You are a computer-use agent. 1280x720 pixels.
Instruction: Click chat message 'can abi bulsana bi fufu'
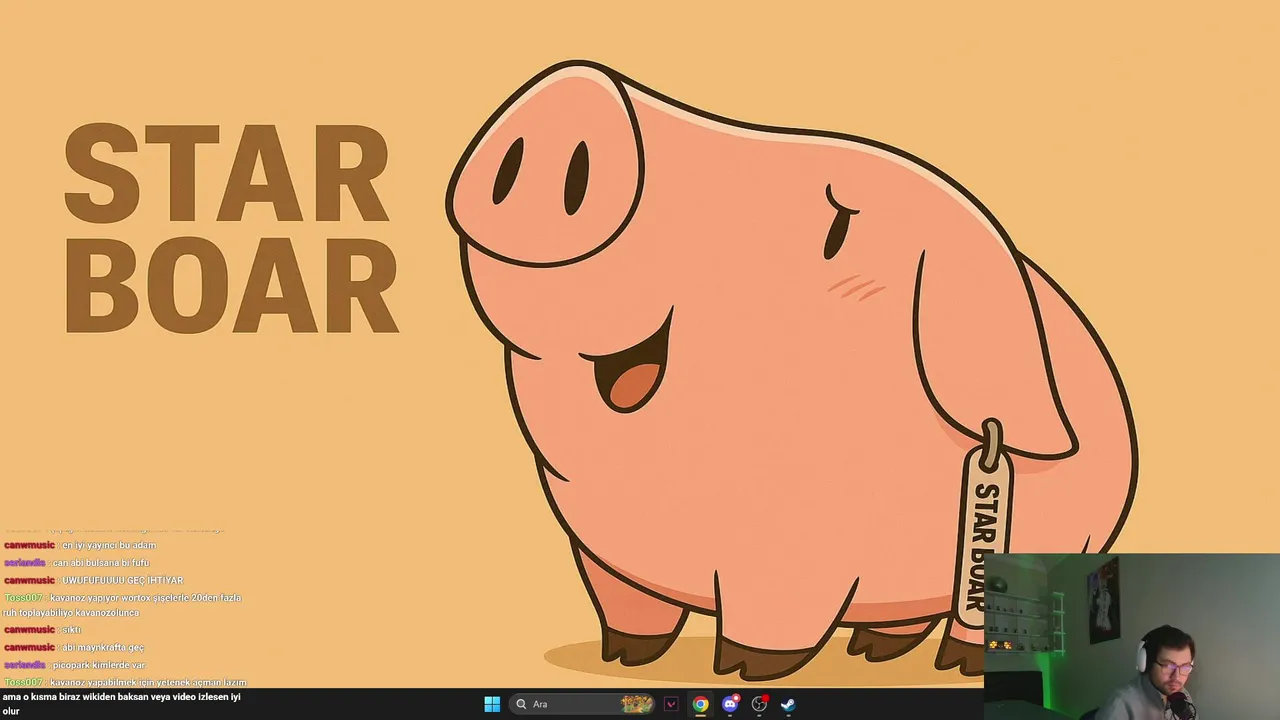(100, 563)
